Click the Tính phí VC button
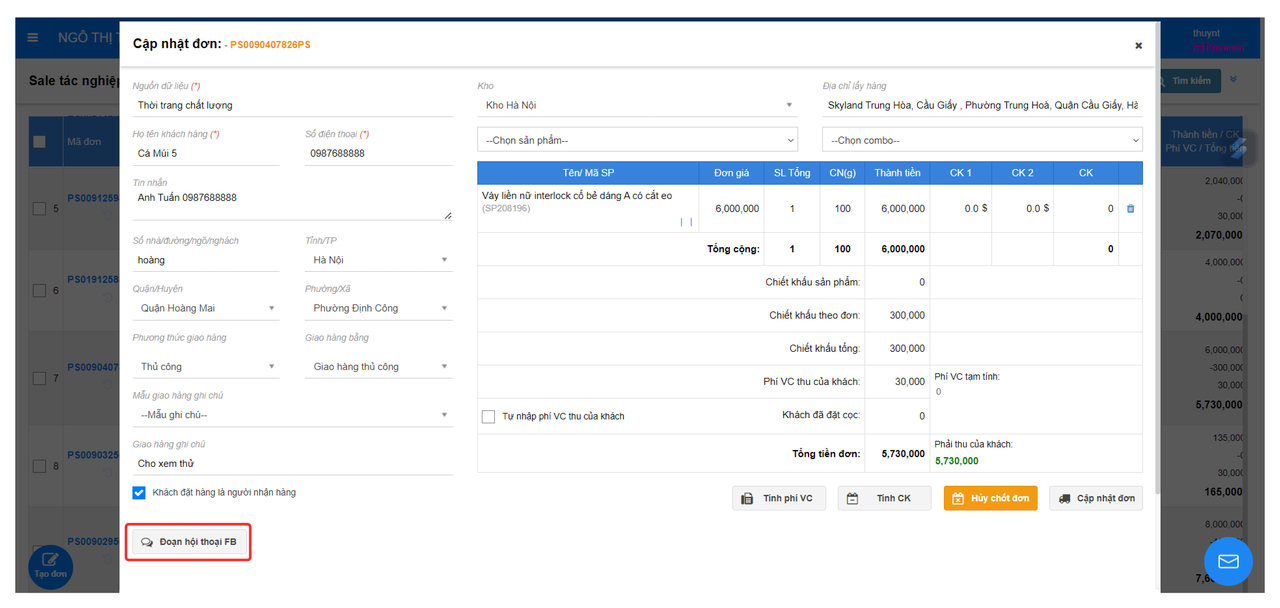This screenshot has width=1280, height=608. coord(778,499)
